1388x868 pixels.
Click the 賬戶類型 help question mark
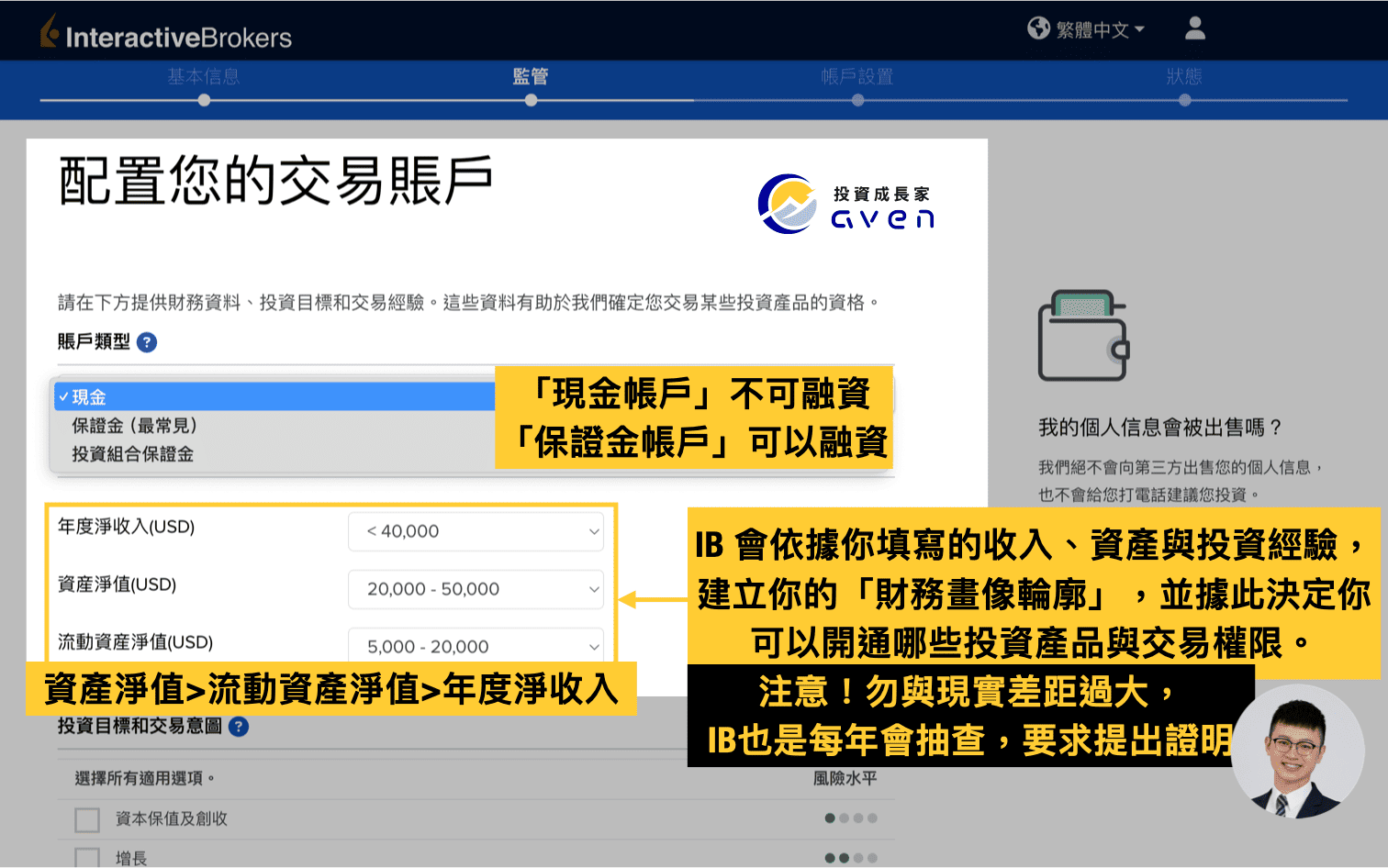pyautogui.click(x=147, y=342)
